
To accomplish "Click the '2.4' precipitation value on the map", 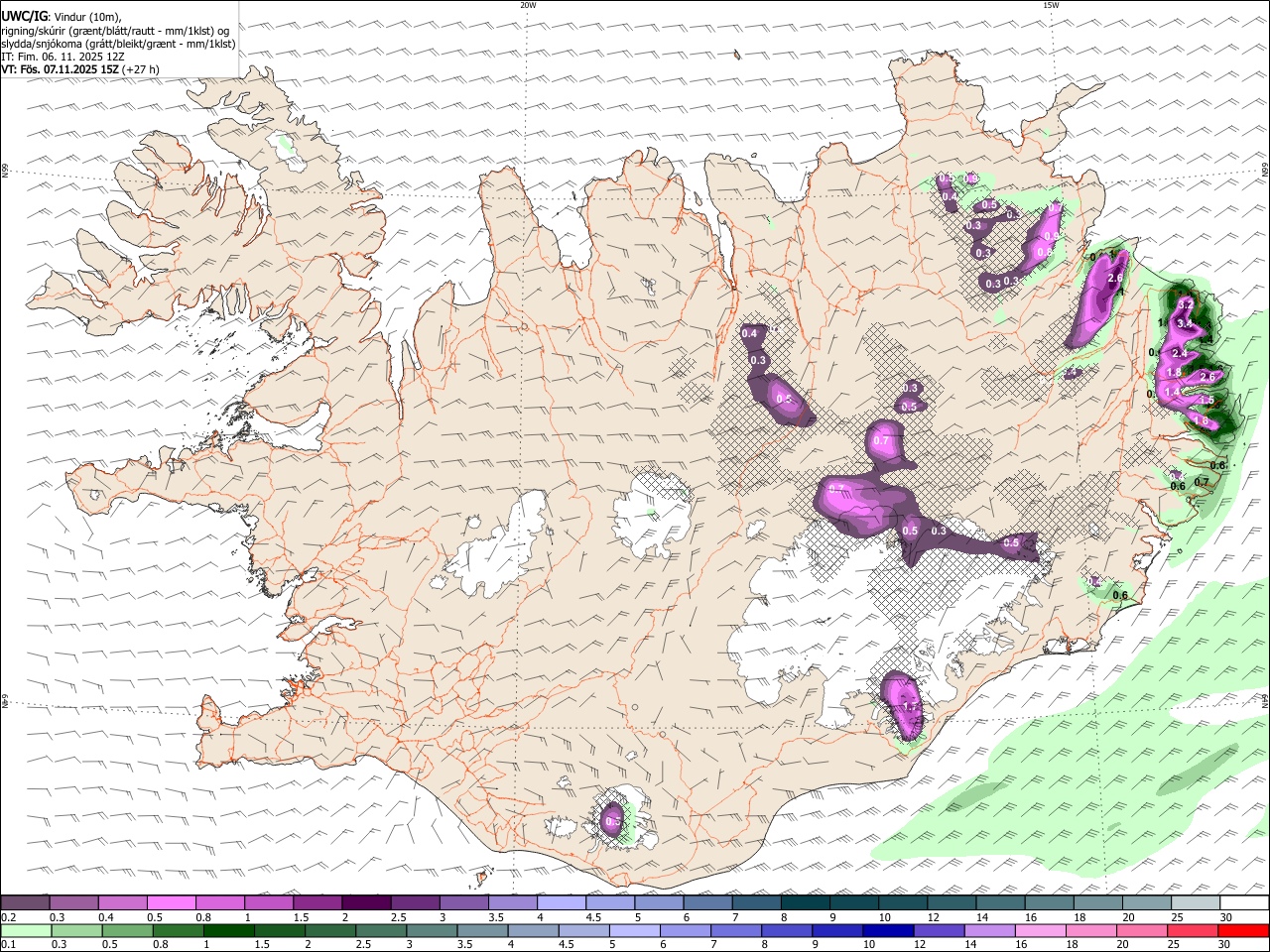I will point(1180,354).
